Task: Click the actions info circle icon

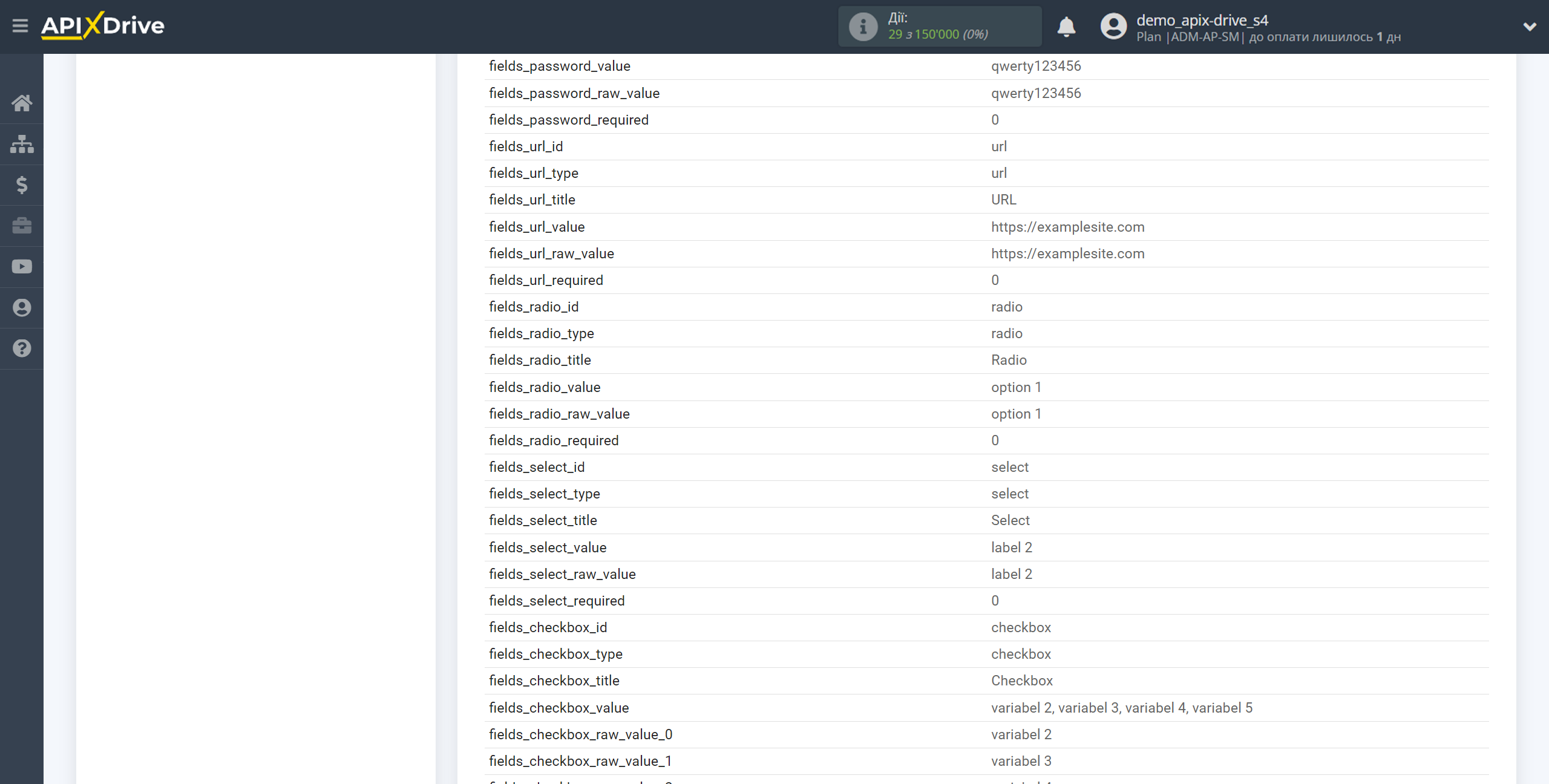Action: (x=863, y=27)
